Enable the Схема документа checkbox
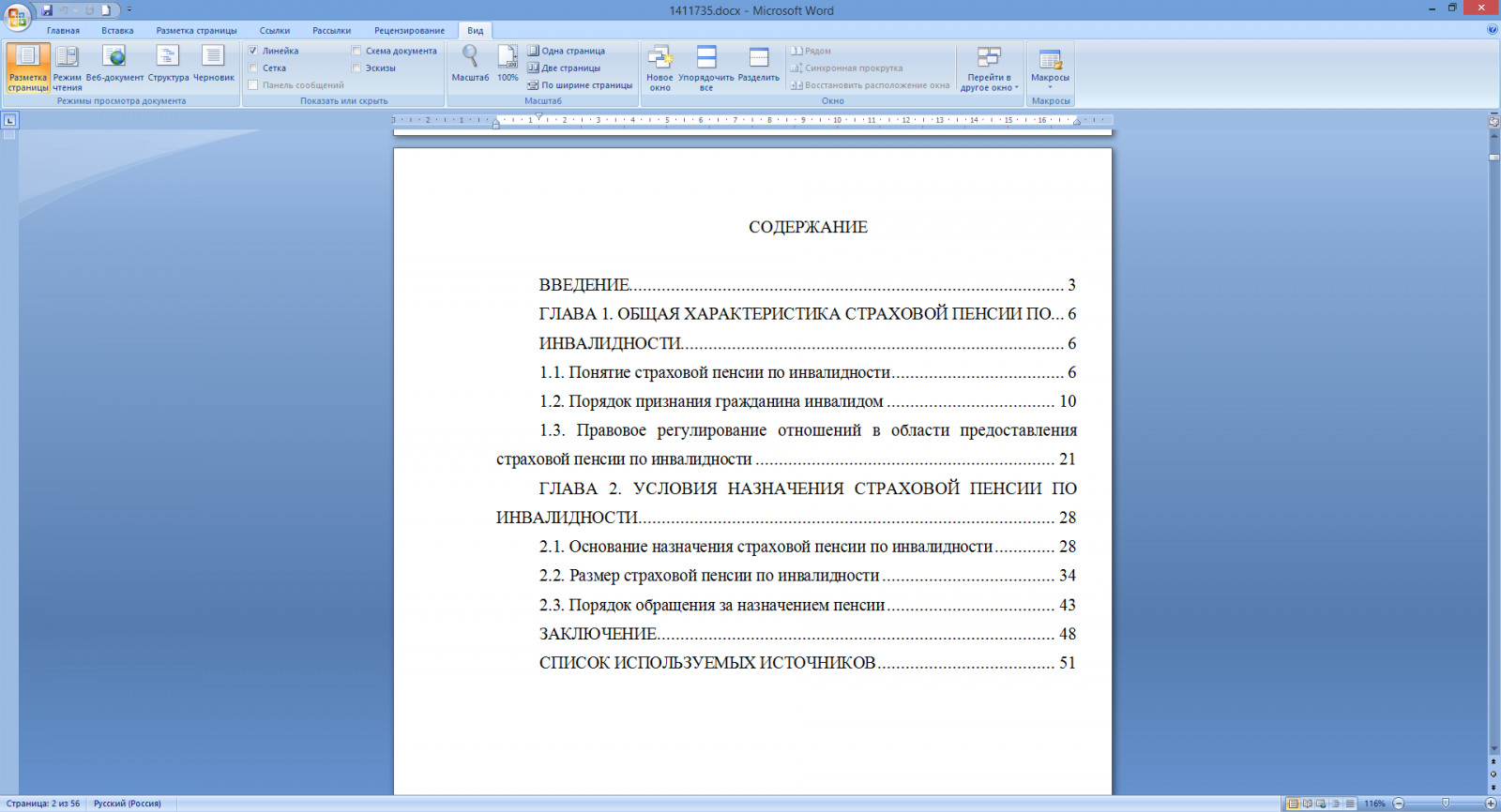The image size is (1501, 812). 356,51
